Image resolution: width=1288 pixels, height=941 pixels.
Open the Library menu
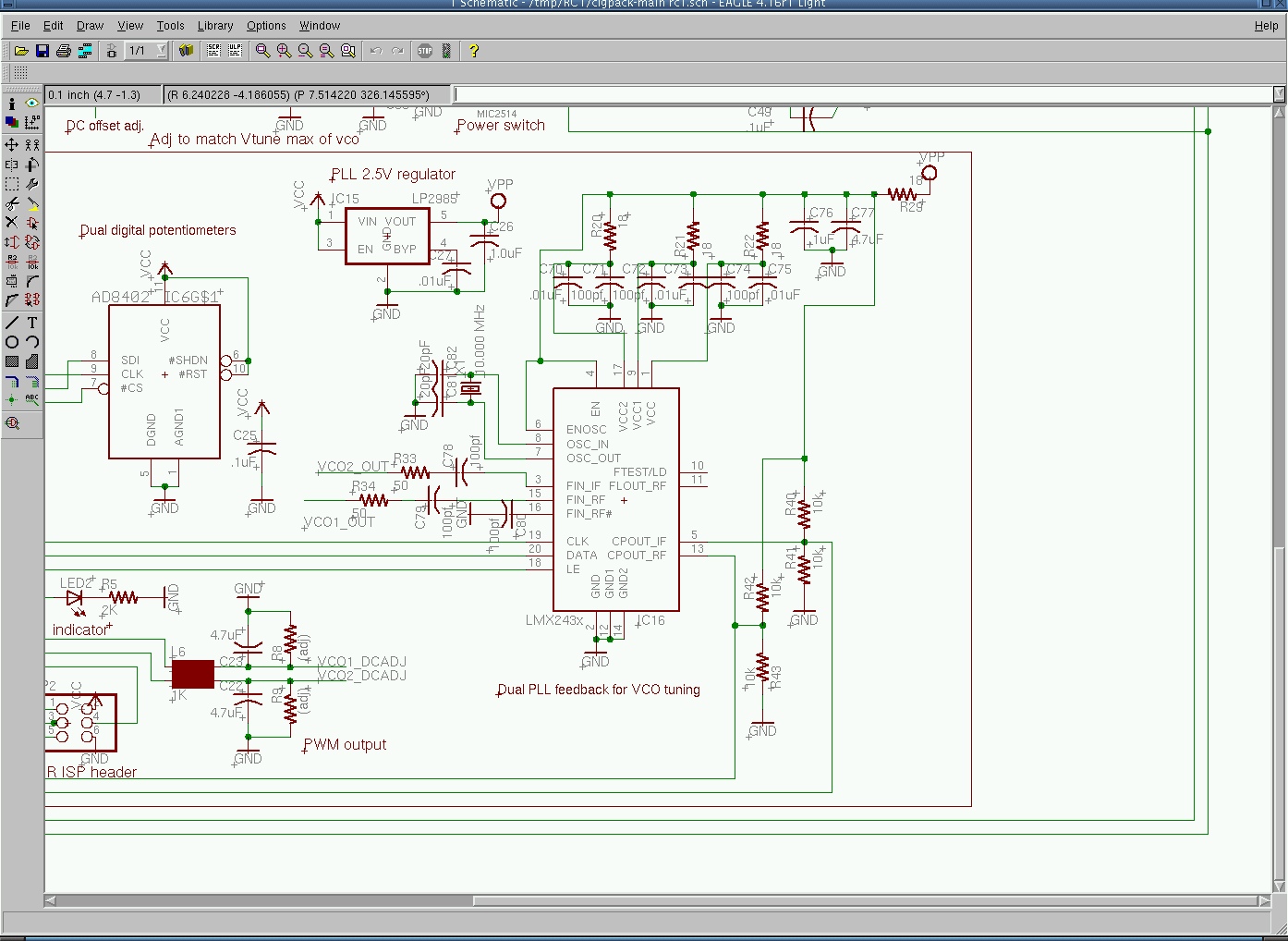tap(214, 26)
